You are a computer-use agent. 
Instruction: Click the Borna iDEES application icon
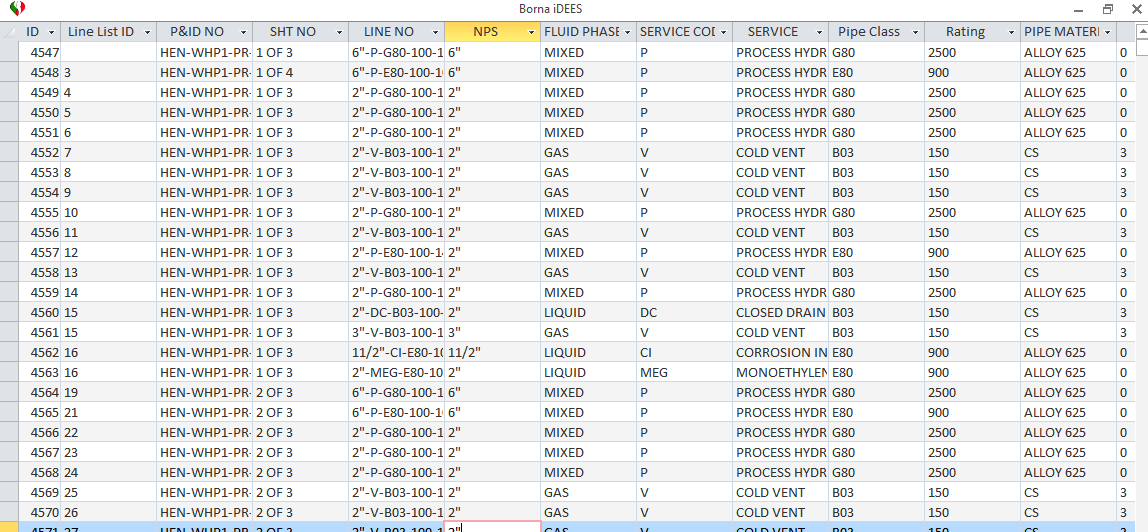point(18,9)
